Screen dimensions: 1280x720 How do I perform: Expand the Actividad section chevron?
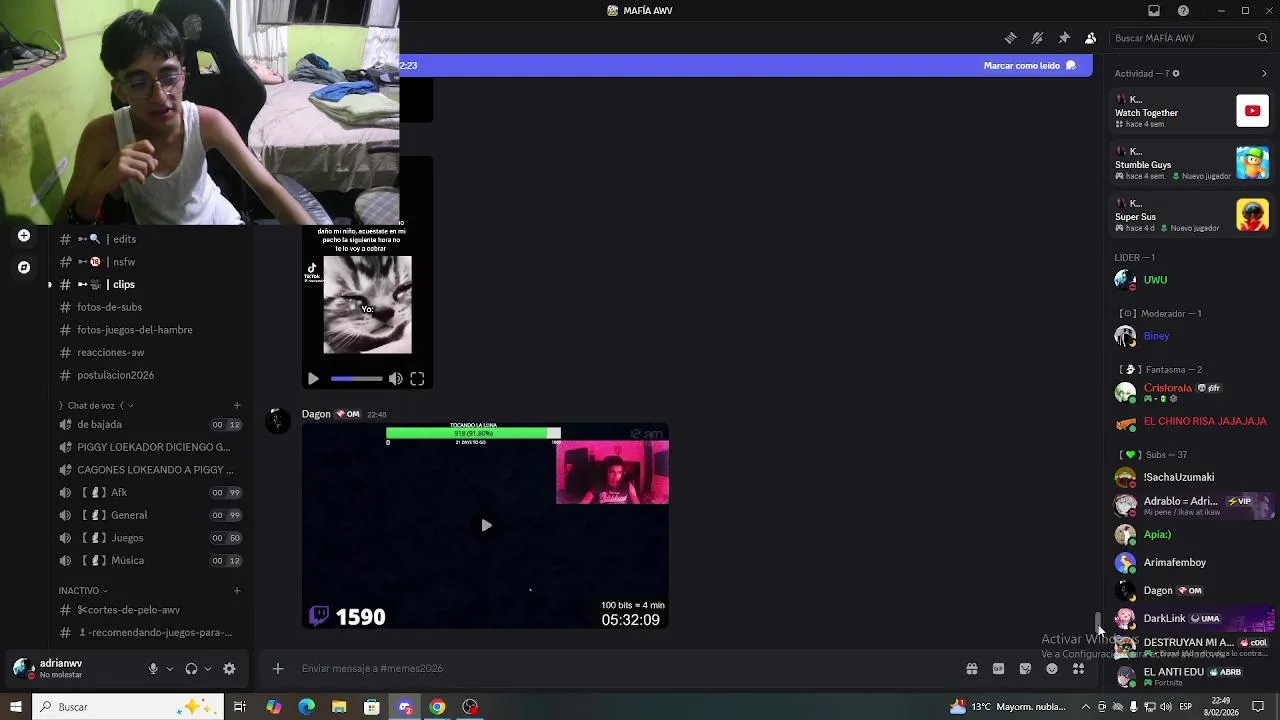coord(1264,73)
